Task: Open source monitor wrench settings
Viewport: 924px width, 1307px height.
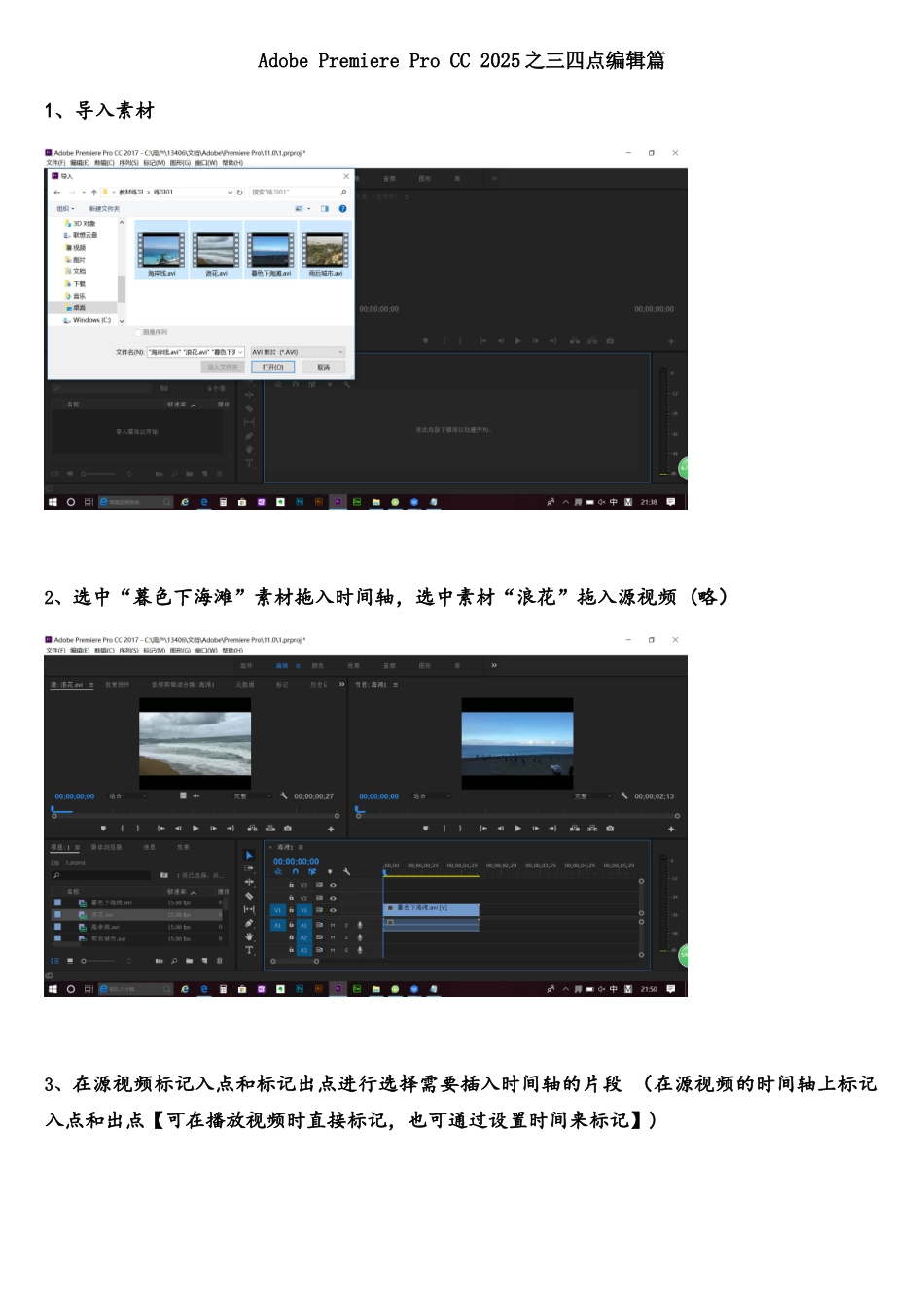Action: point(284,795)
